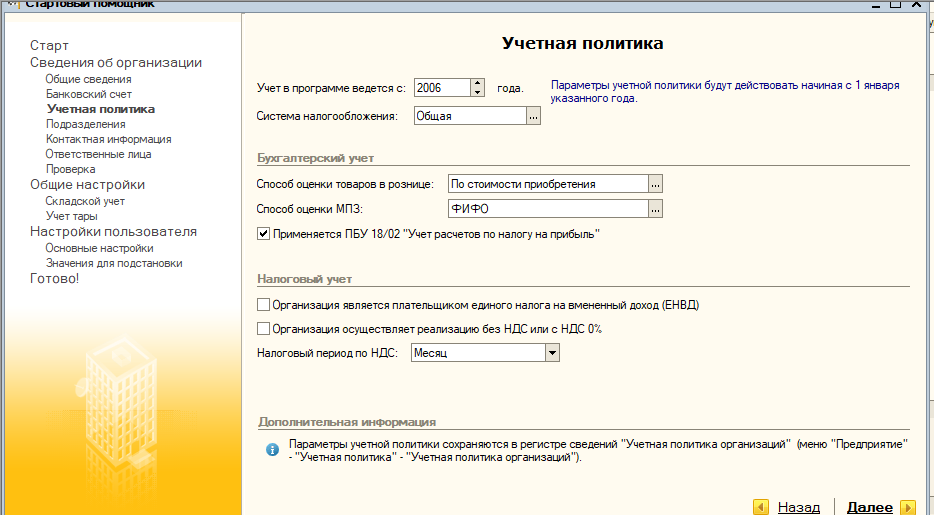Uncheck Применяется ПБУ 18/02 checkbox
The height and width of the screenshot is (515, 934).
pos(263,234)
